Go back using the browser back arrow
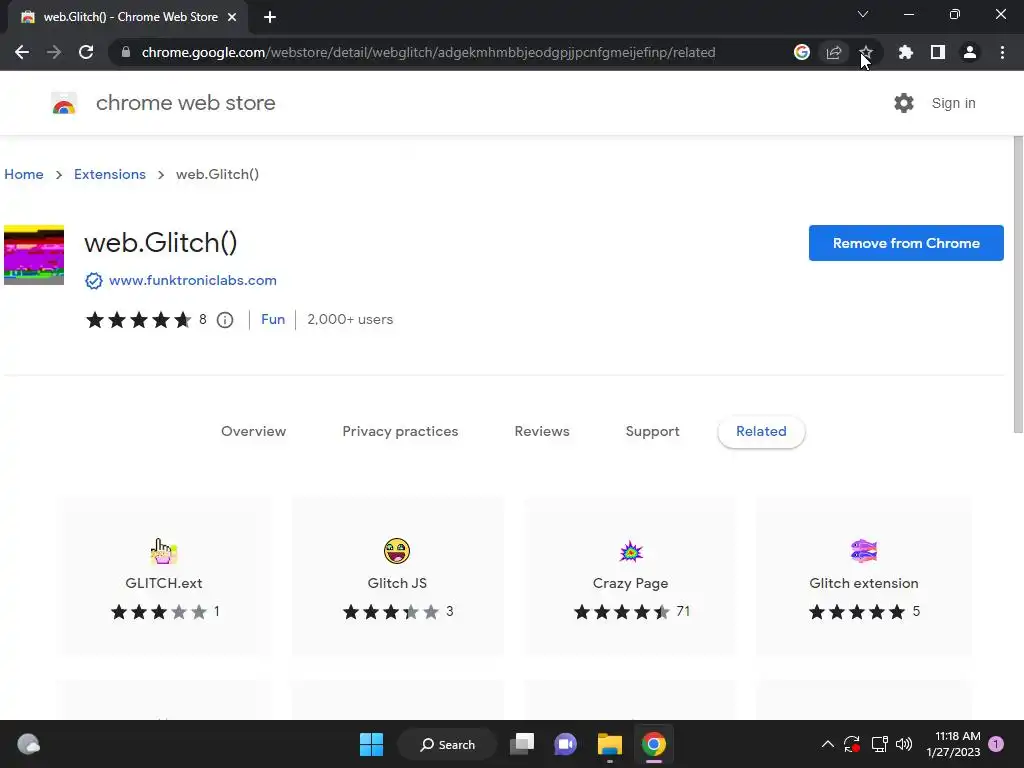 click(22, 52)
